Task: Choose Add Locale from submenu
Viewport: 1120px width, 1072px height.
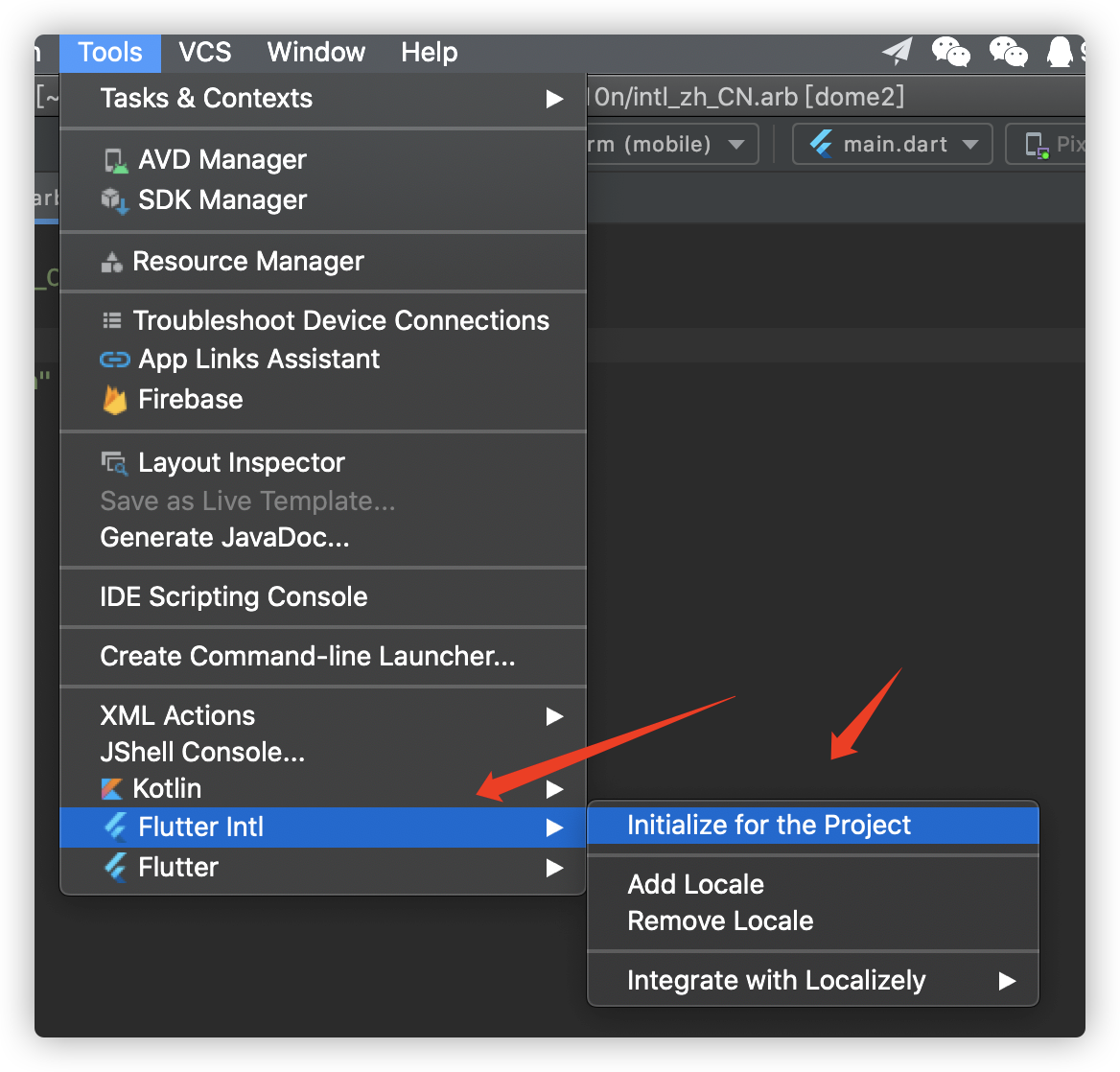Action: (x=813, y=885)
